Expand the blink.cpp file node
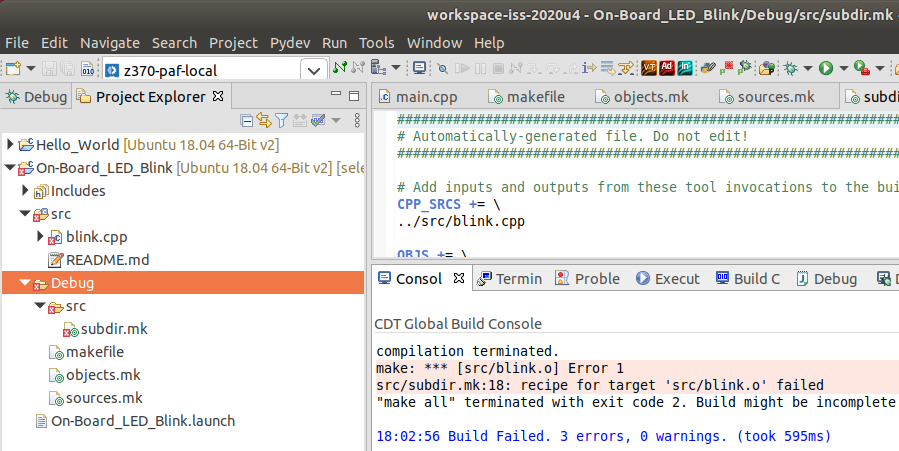Image resolution: width=899 pixels, height=451 pixels. point(40,236)
